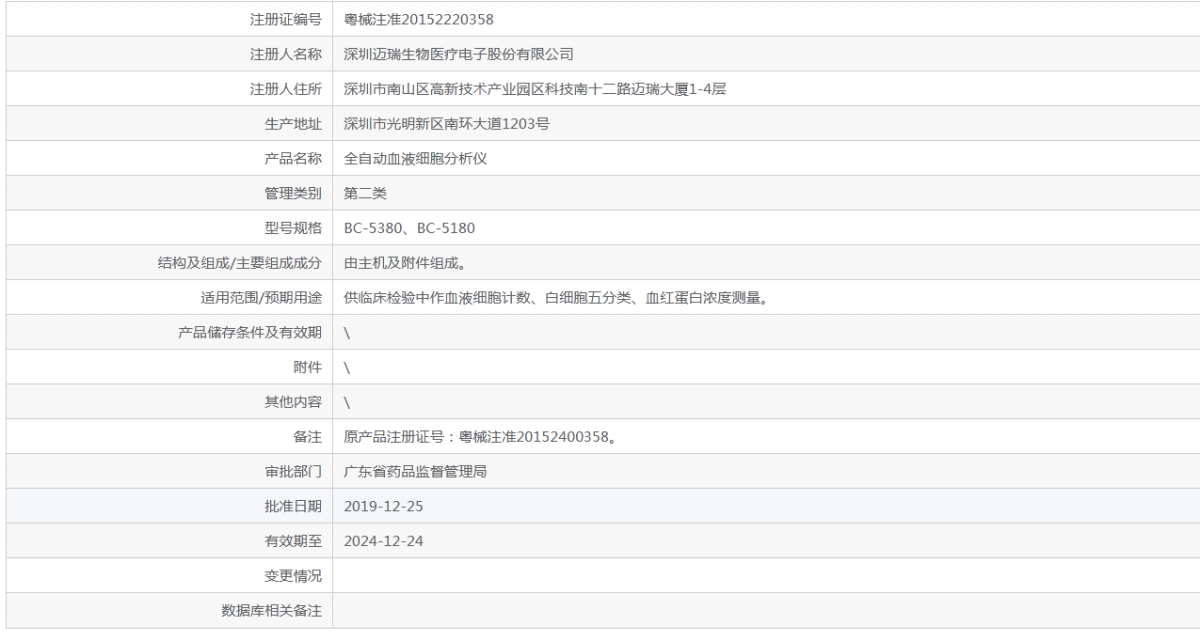Viewport: 1200px width, 641px height.
Task: Click the label 数据库相关备注
Action: click(272, 610)
